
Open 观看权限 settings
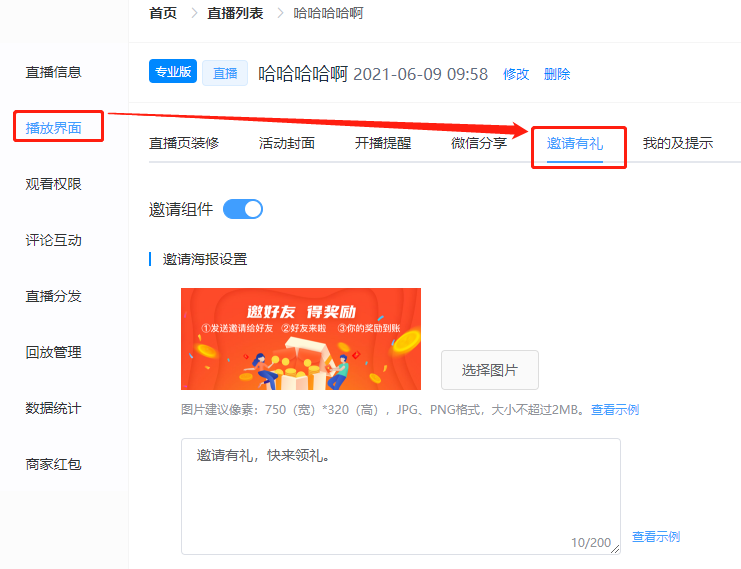click(x=53, y=184)
